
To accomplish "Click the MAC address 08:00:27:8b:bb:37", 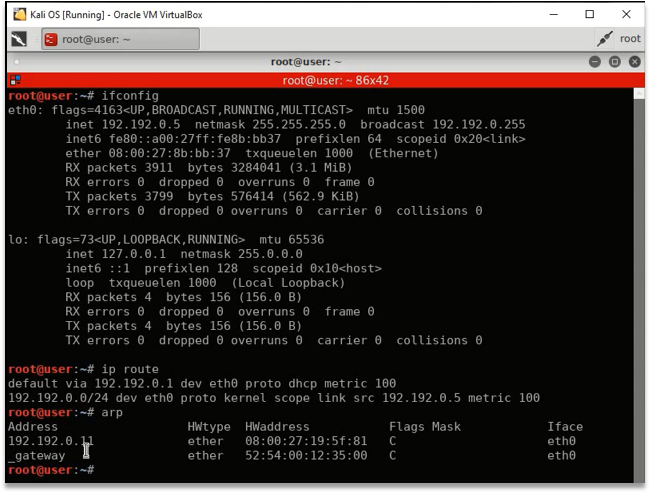I will (x=170, y=153).
